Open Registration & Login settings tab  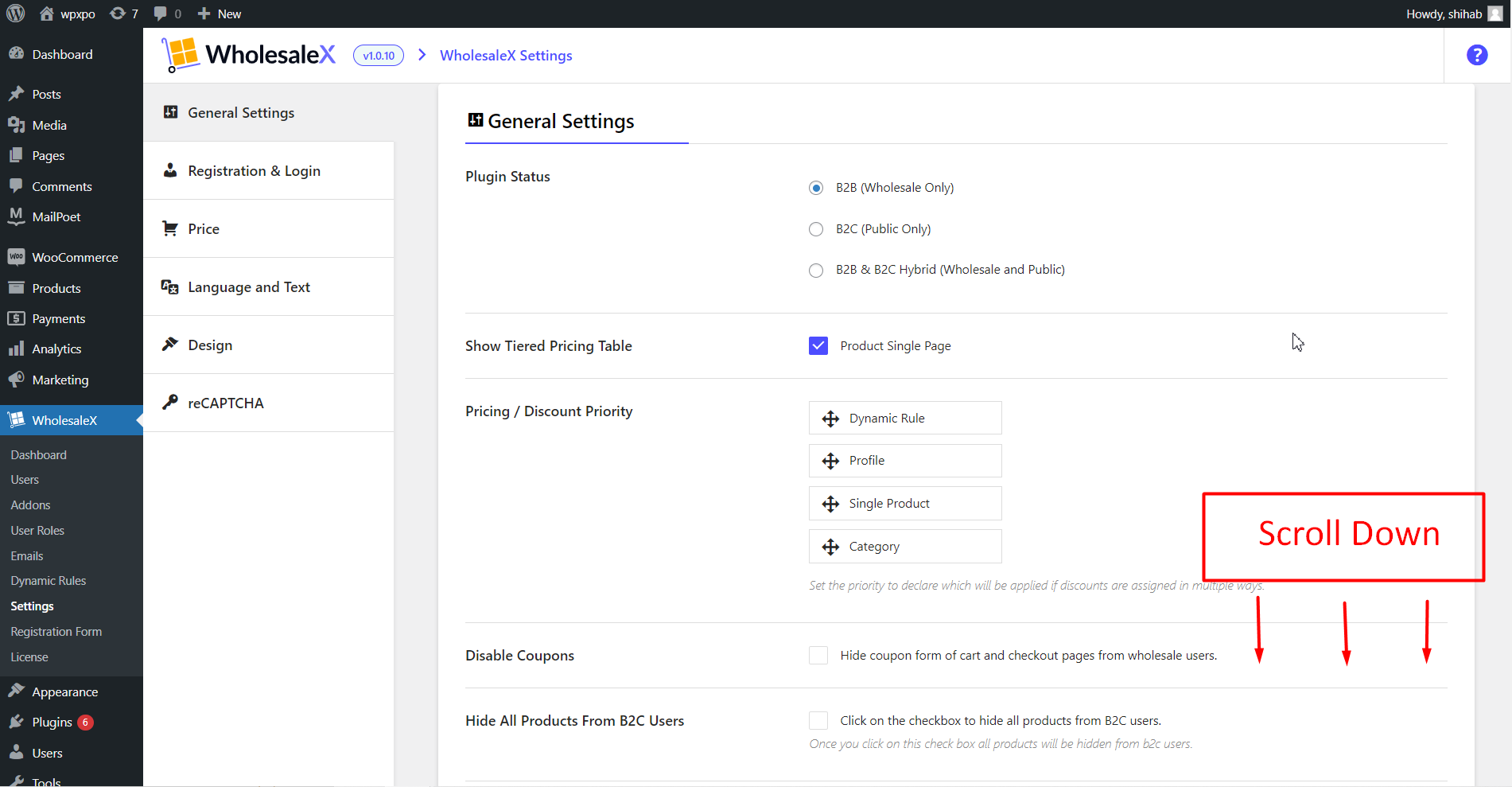pyautogui.click(x=269, y=170)
